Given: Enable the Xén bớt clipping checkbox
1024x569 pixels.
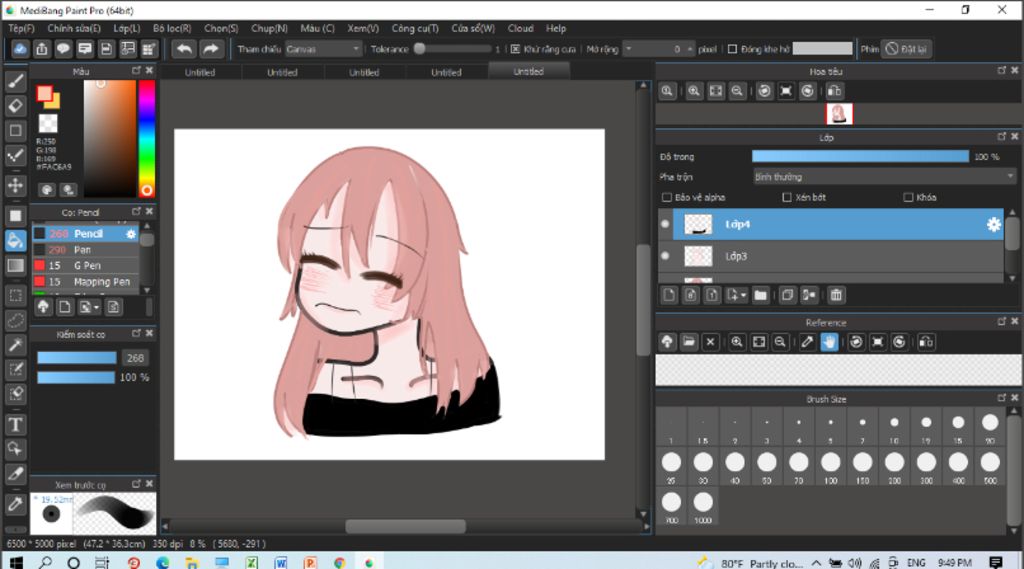Looking at the screenshot, I should (x=786, y=197).
